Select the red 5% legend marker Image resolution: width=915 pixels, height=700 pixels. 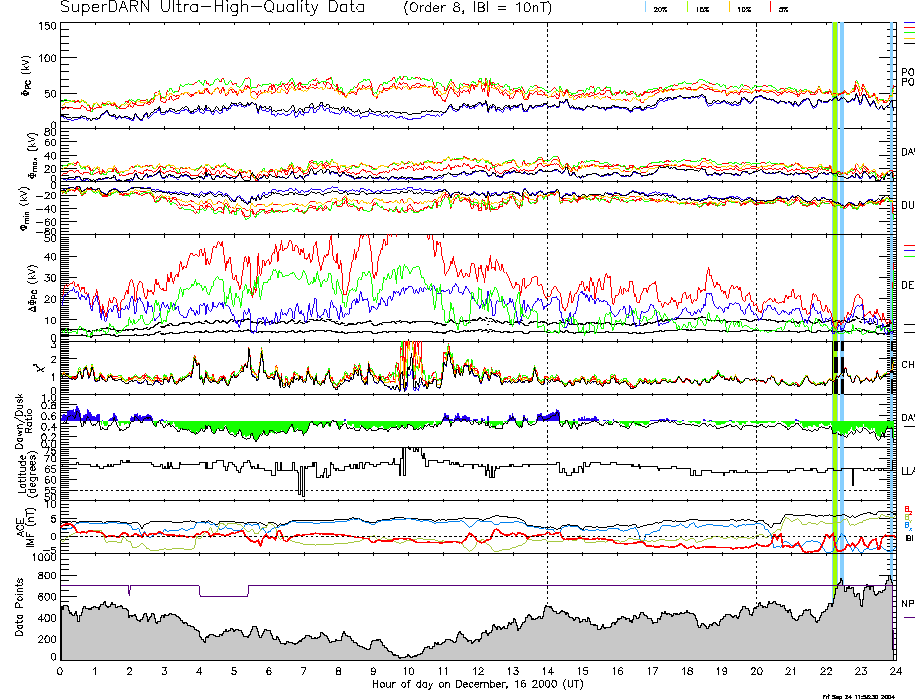click(x=770, y=7)
